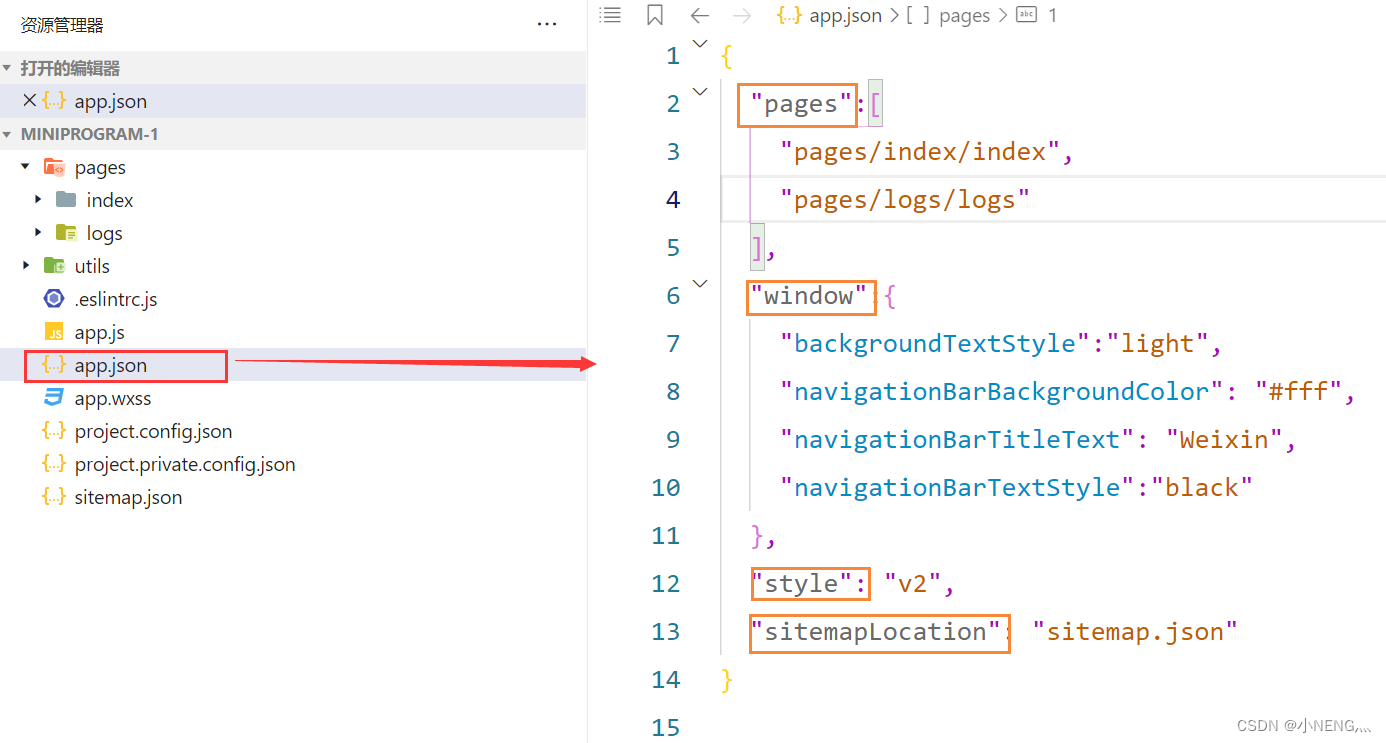Click the "Weixin" value
Viewport: 1386px width, 743px height.
(1224, 440)
